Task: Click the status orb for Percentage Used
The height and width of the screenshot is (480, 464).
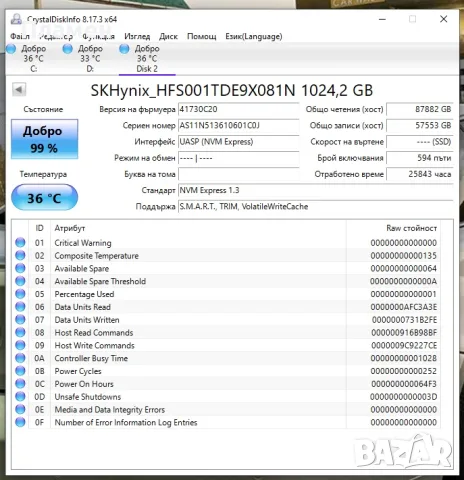Action: pos(20,294)
